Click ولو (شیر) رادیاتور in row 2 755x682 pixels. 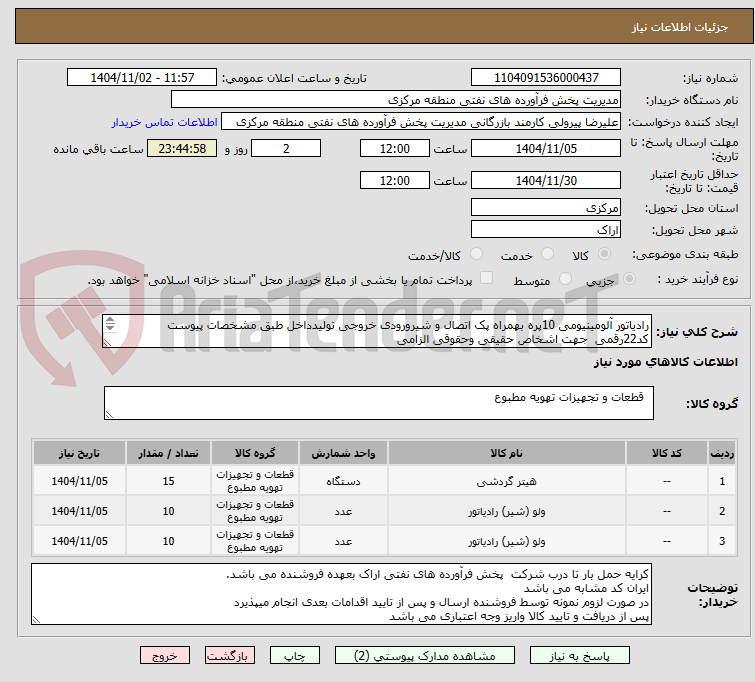coord(507,511)
